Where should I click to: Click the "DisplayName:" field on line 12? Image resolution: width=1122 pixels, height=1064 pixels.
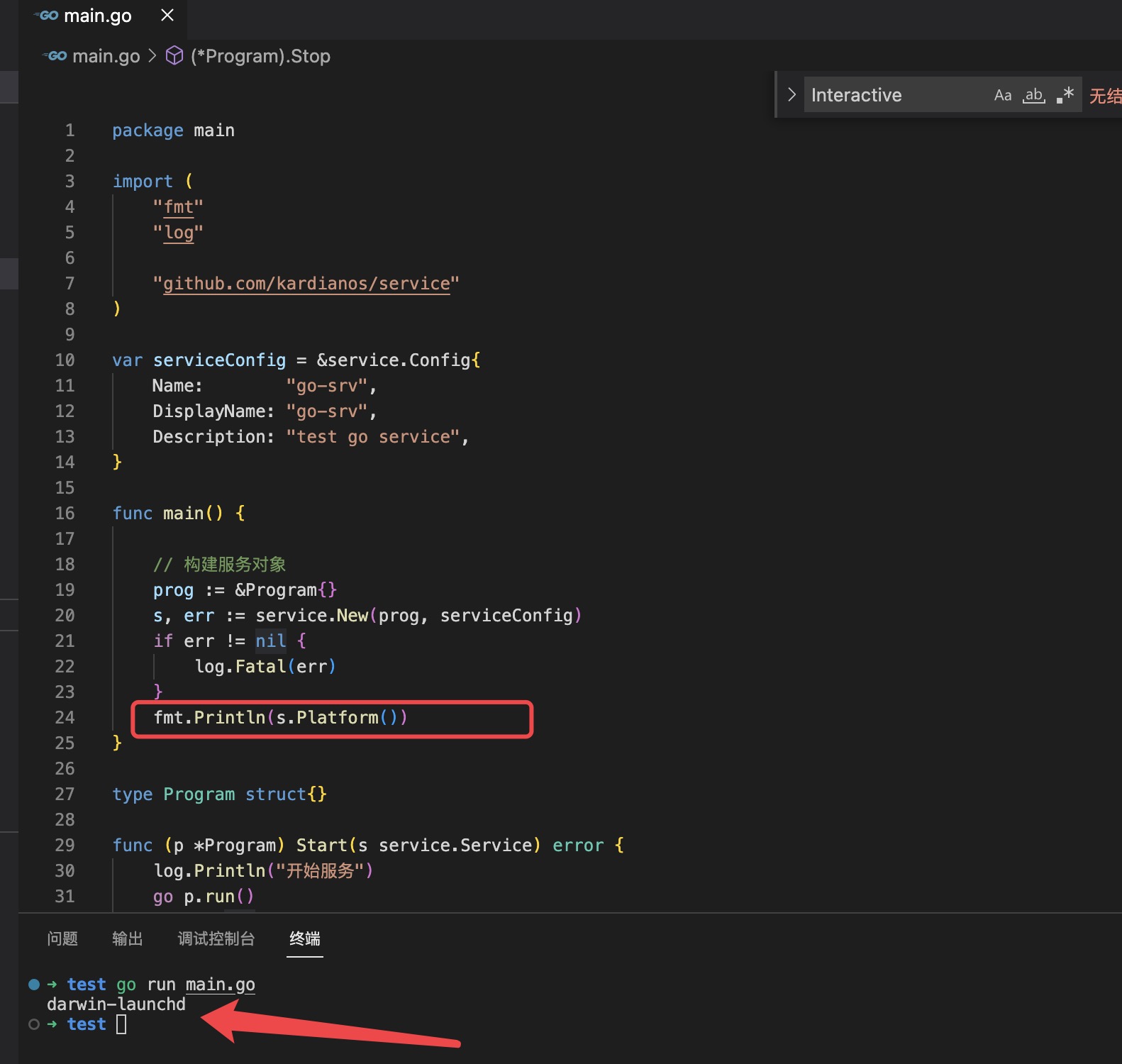point(213,411)
